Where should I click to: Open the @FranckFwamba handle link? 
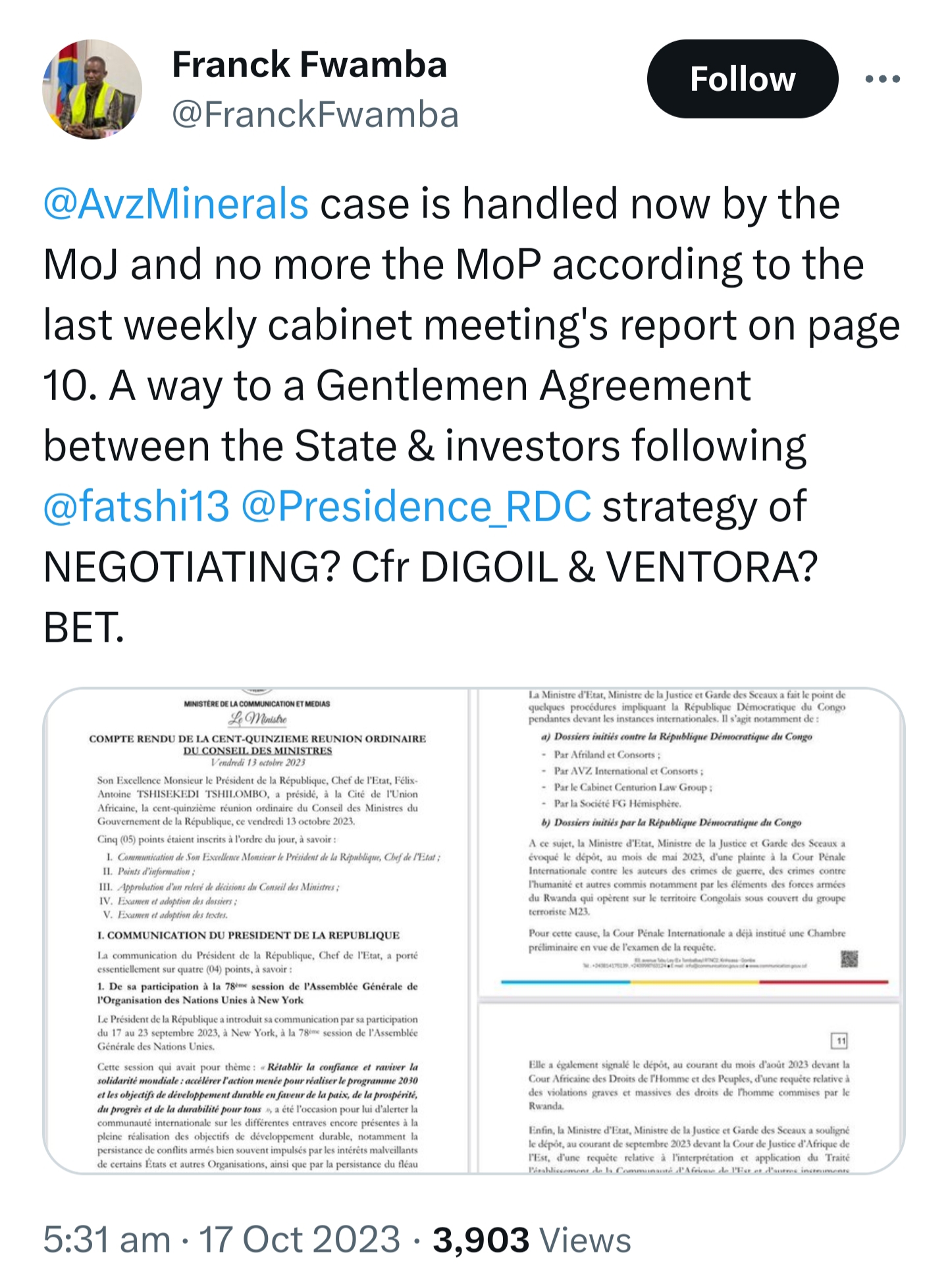click(315, 115)
